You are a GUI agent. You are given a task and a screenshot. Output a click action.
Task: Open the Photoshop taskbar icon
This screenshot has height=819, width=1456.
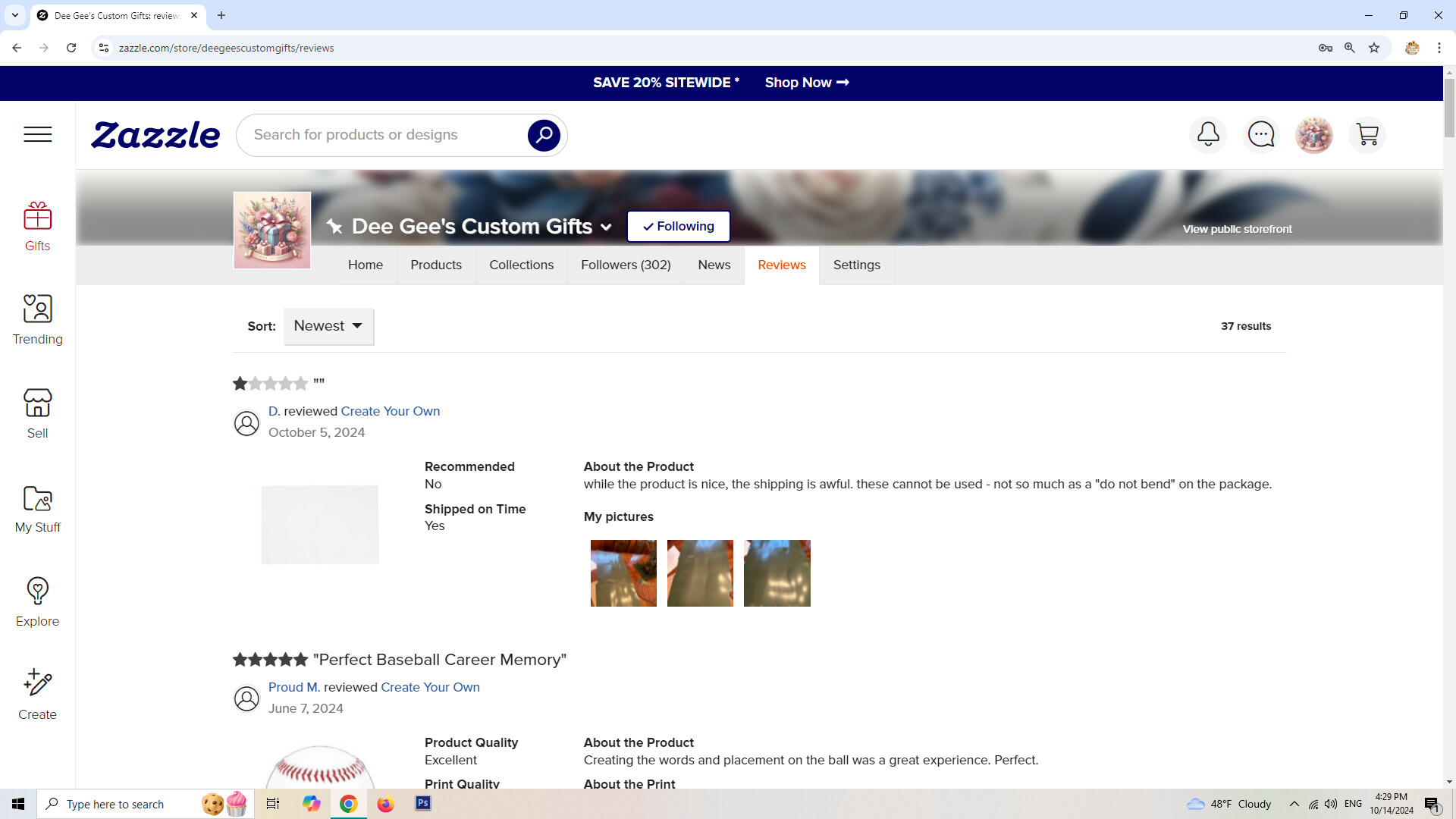[423, 804]
